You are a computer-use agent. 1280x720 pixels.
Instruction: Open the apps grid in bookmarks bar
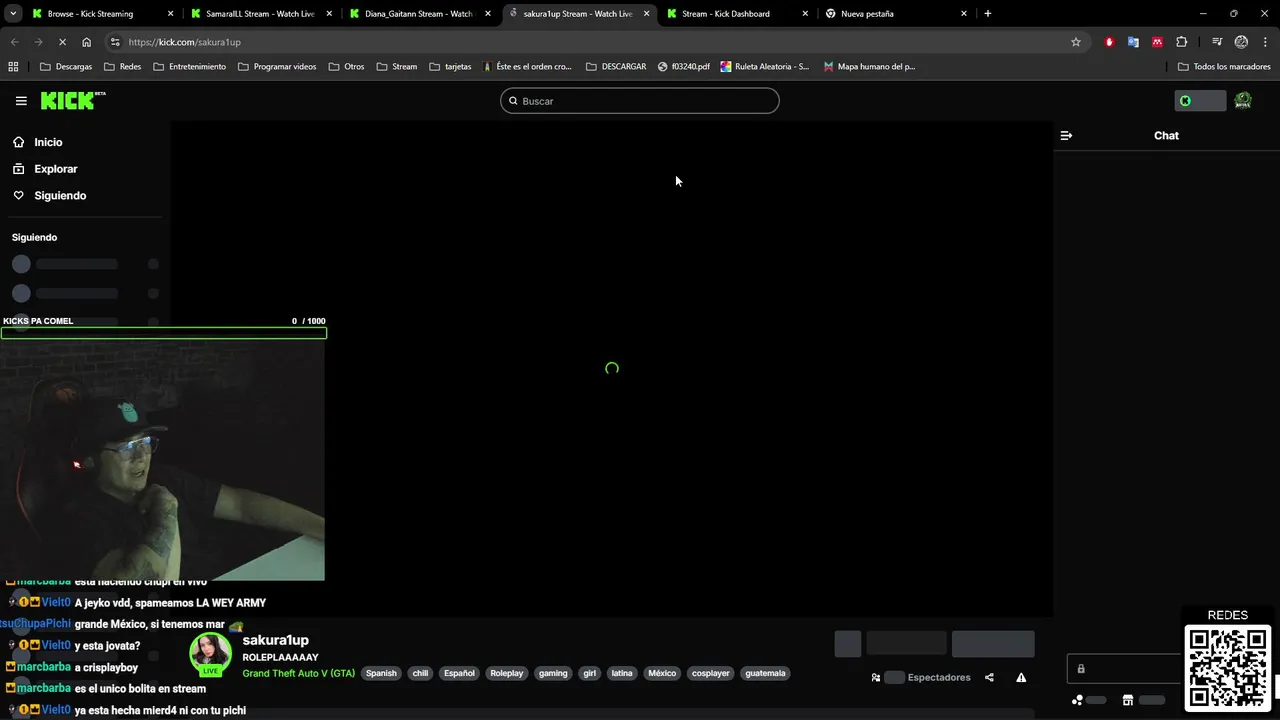(13, 67)
